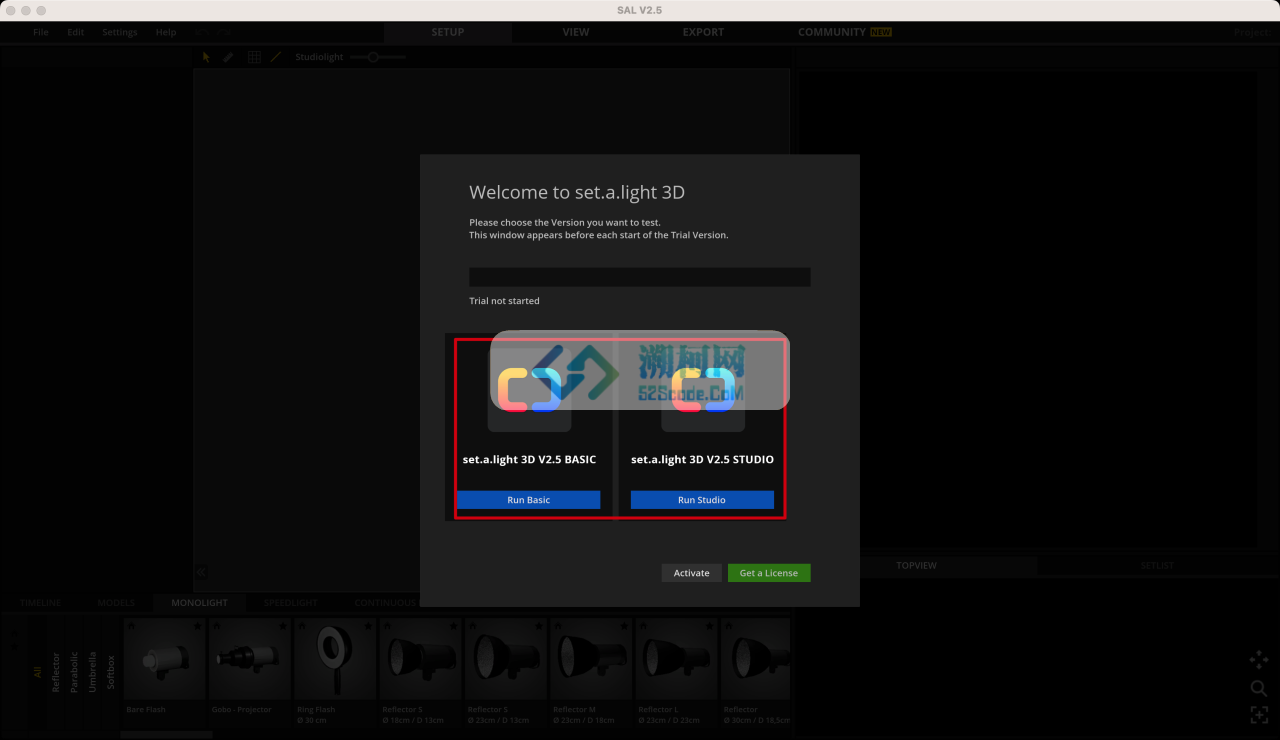
Task: Click 'set.a.light 3D V2.5 BASIC' label
Action: click(529, 460)
